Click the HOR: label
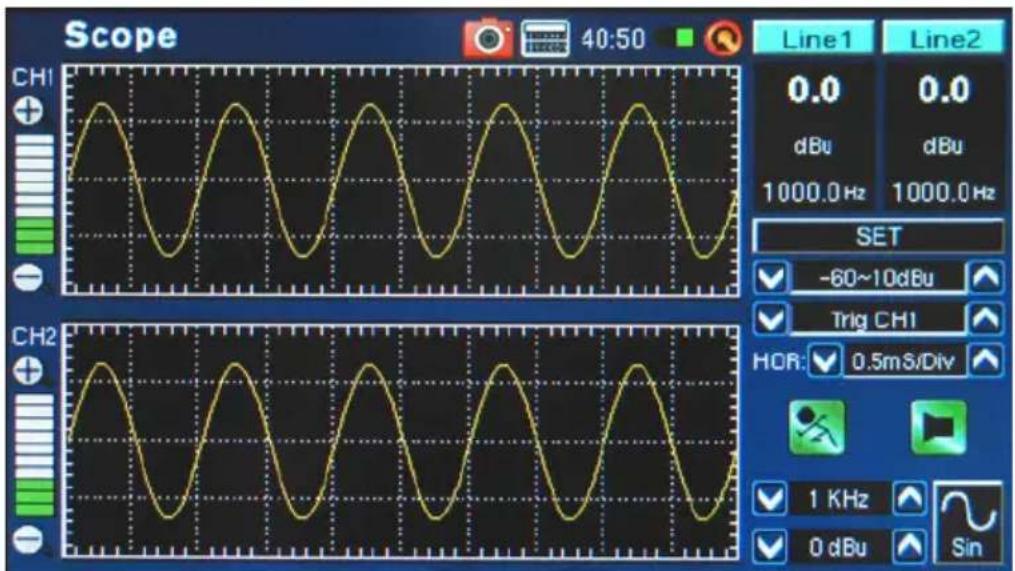1015x571 pixels. click(779, 361)
